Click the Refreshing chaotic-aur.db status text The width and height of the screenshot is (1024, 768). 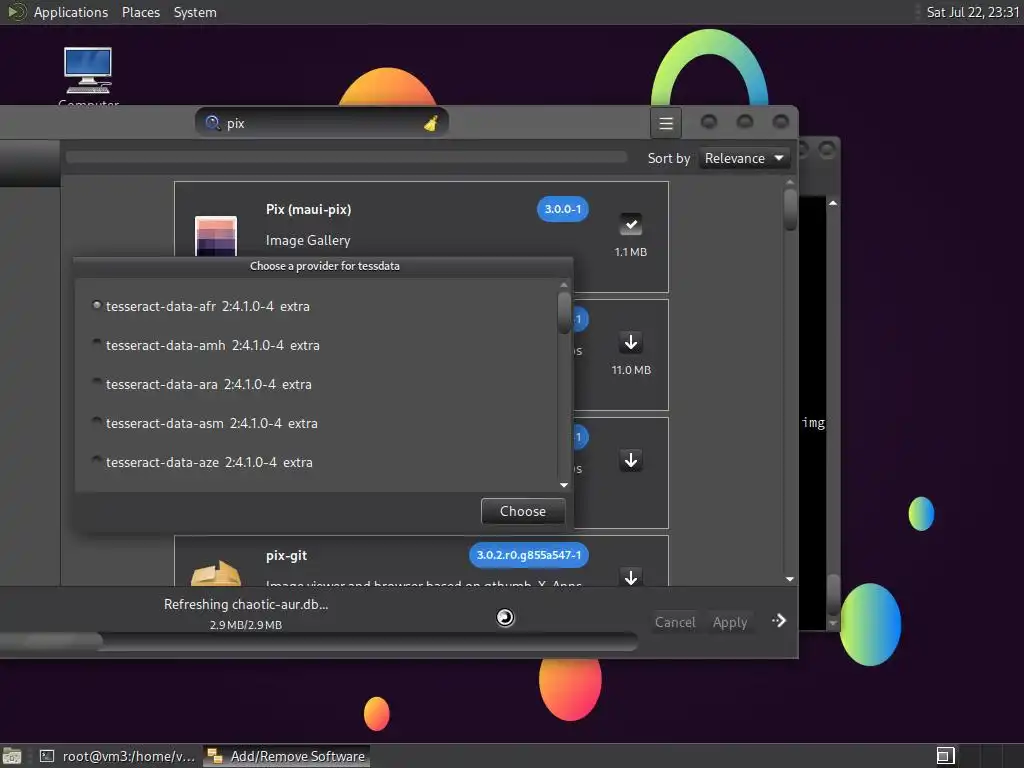coord(246,604)
